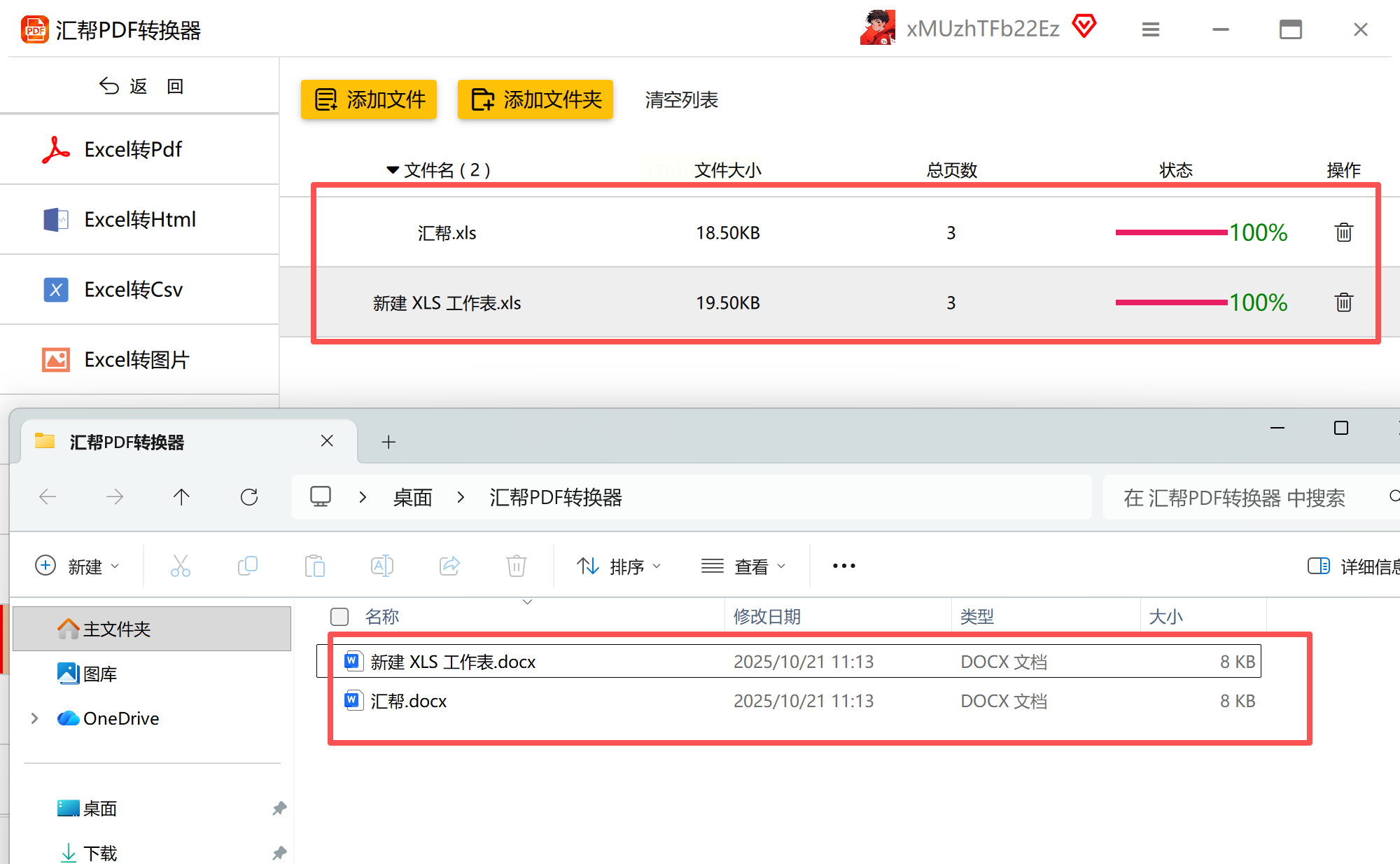Expand the OneDrive tree node
The image size is (1400, 864).
[34, 718]
